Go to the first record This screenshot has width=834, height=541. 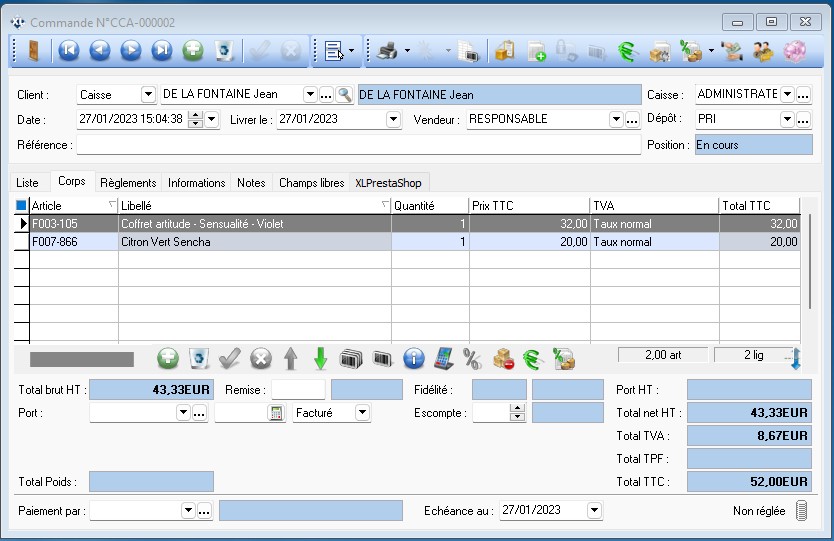click(x=69, y=50)
